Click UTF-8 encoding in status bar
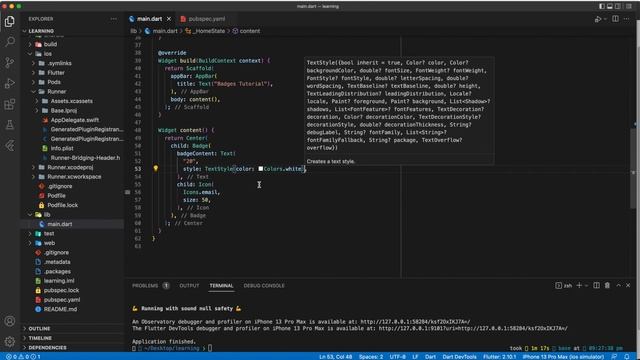640x360 pixels. click(x=398, y=357)
